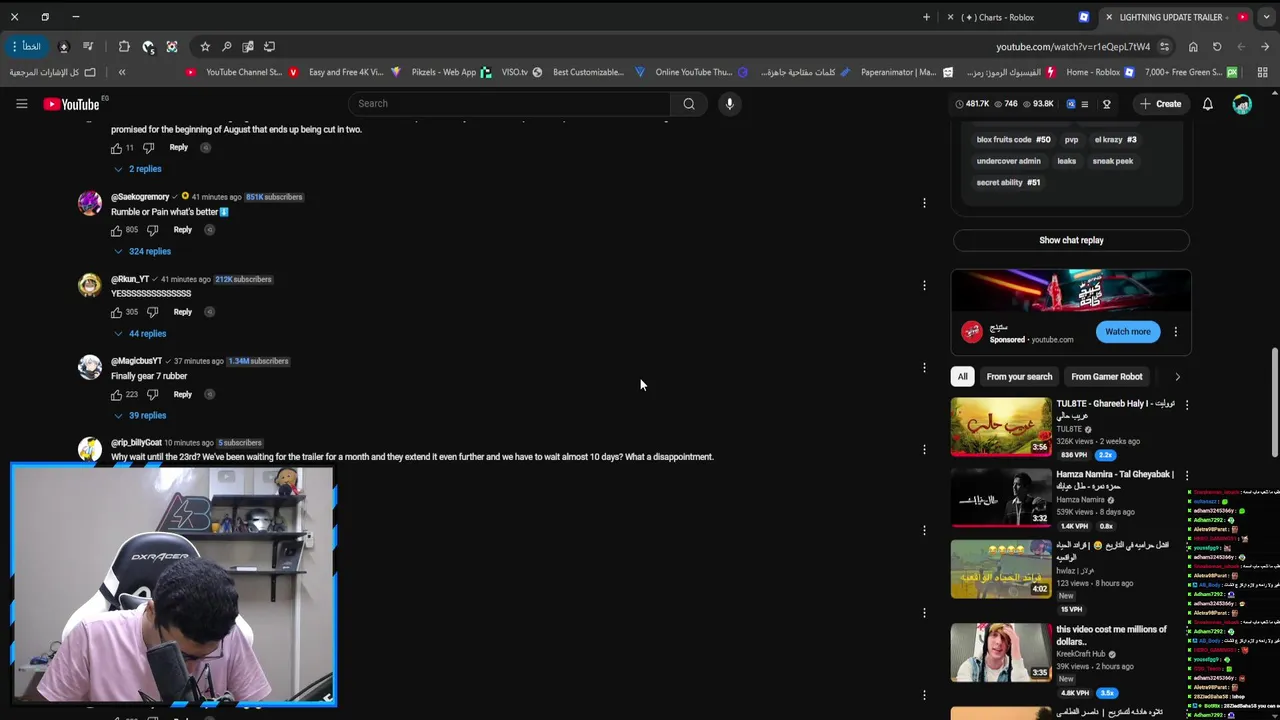Viewport: 1280px width, 720px height.
Task: Open sponsored ad options menu
Action: 1176,332
